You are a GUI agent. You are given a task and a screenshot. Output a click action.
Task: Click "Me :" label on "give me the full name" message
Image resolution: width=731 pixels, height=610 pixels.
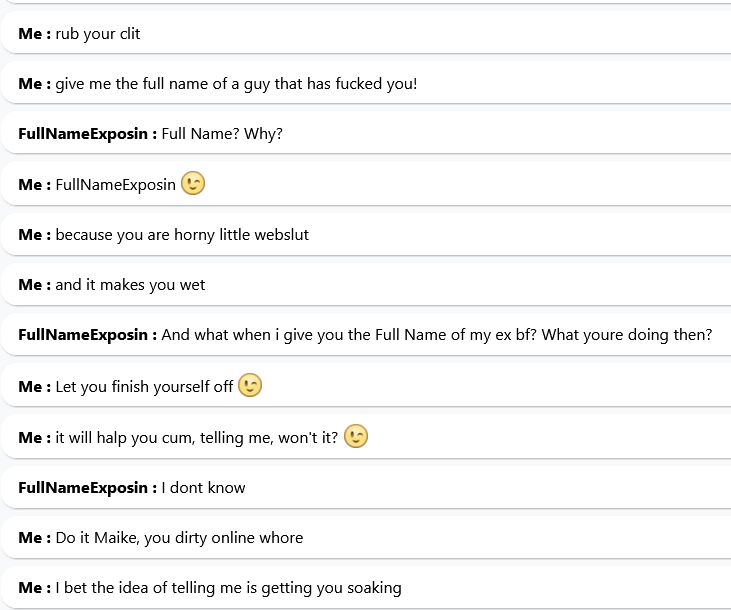tap(34, 84)
